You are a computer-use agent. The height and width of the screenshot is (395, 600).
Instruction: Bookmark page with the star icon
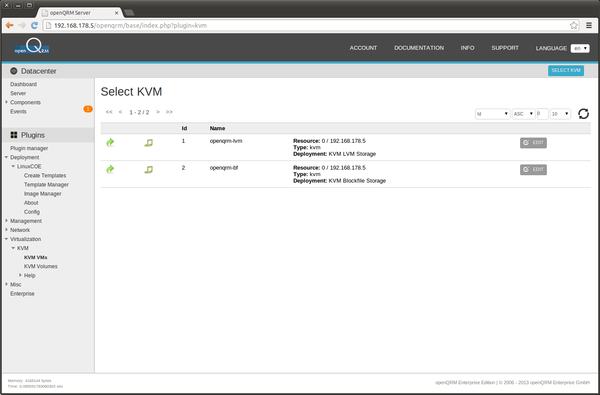[x=574, y=26]
